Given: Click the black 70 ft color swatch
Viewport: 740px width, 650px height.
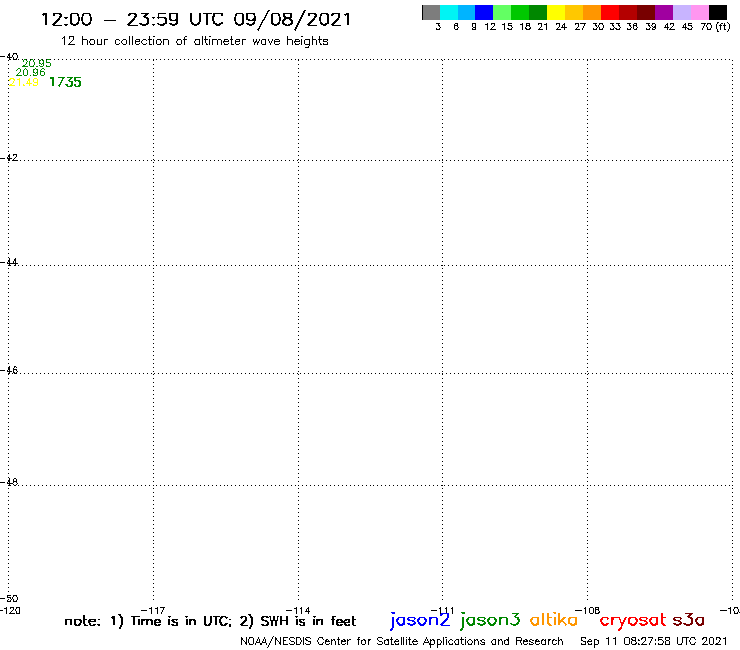Looking at the screenshot, I should 718,12.
